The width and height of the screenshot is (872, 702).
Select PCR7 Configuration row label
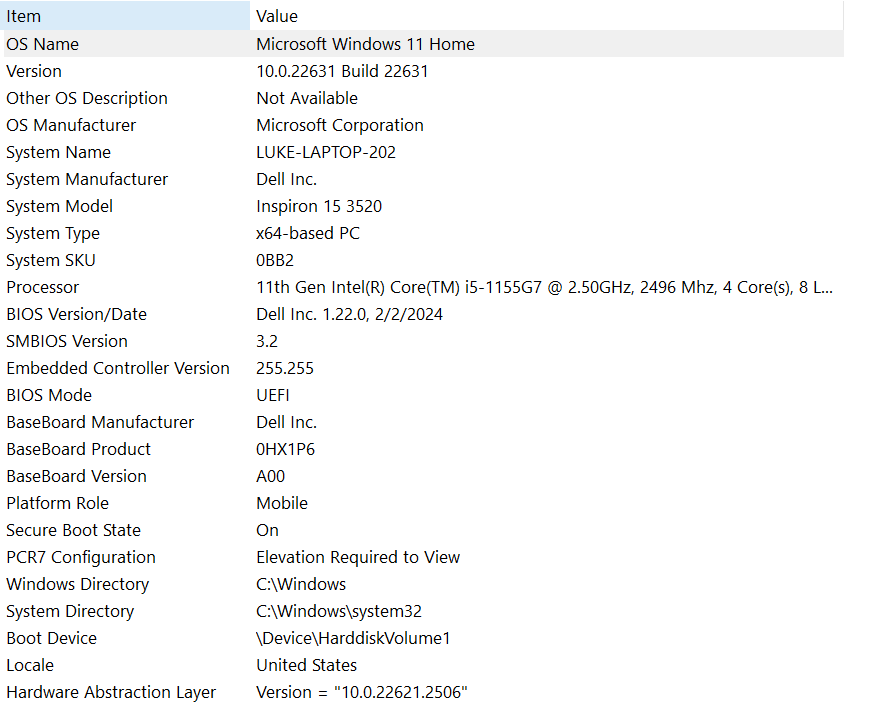tap(81, 557)
